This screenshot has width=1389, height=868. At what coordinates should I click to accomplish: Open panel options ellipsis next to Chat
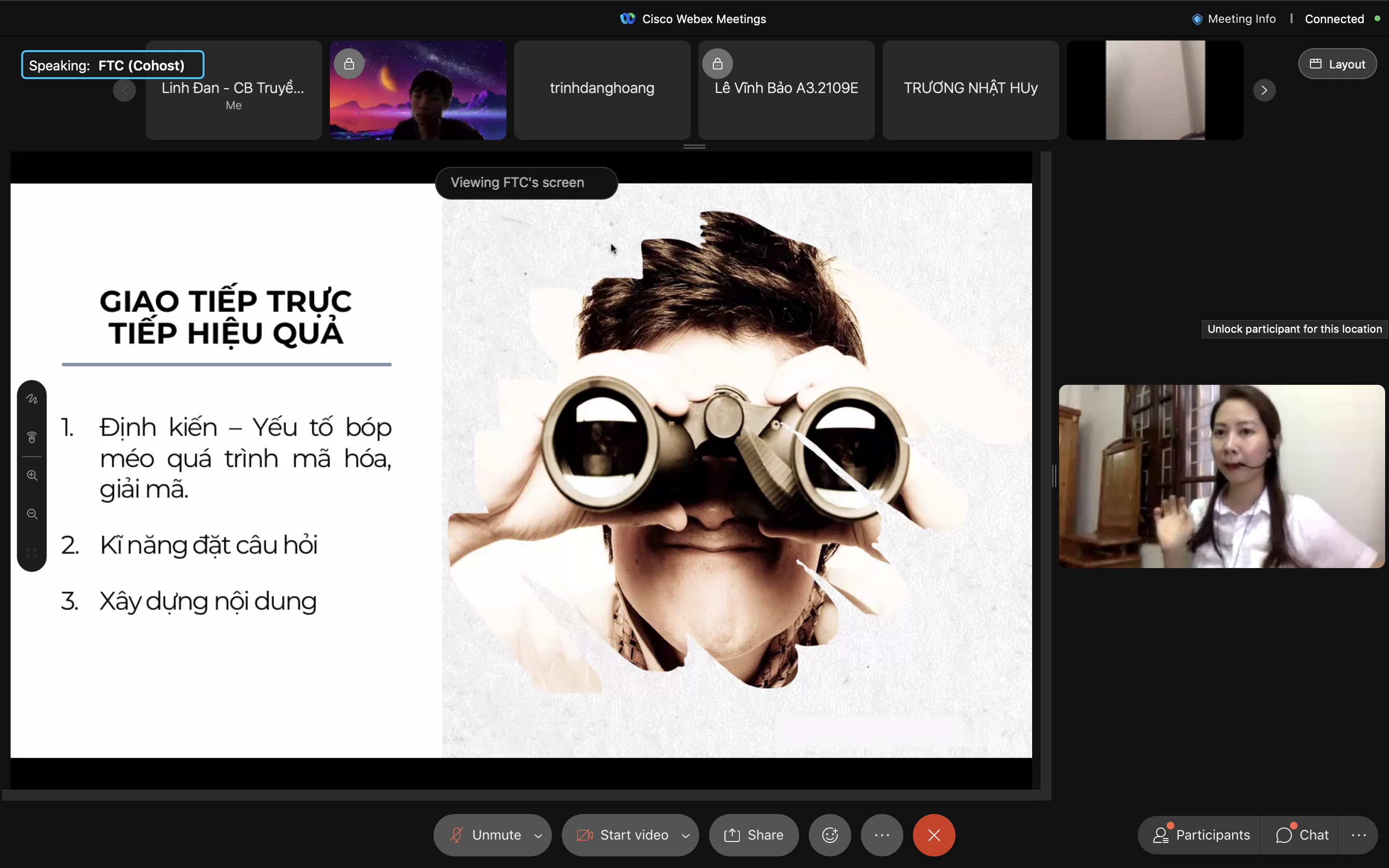pyautogui.click(x=1359, y=835)
